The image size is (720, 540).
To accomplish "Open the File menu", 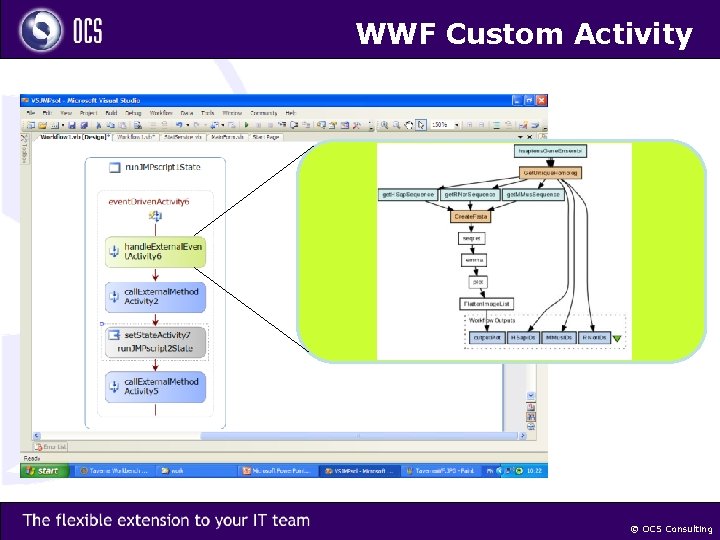I will (31, 112).
